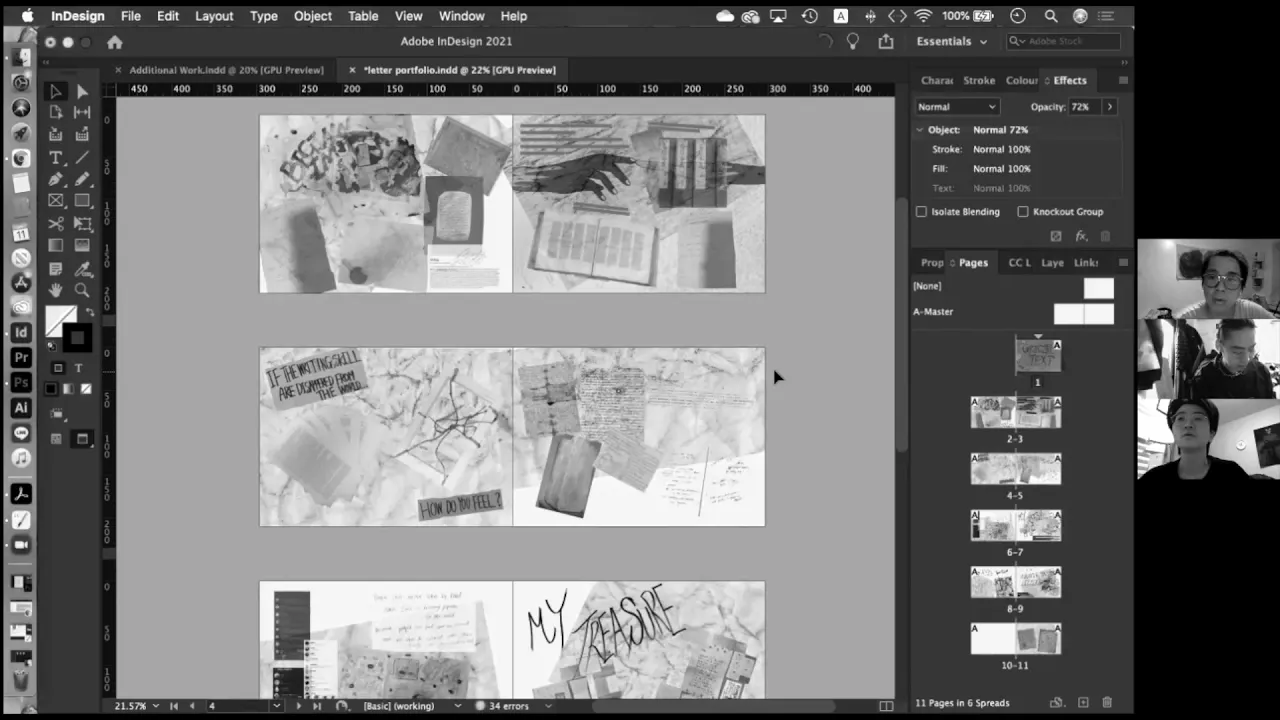1280x720 pixels.
Task: Select spread 4-5 thumbnail in Pages panel
Action: 1015,469
